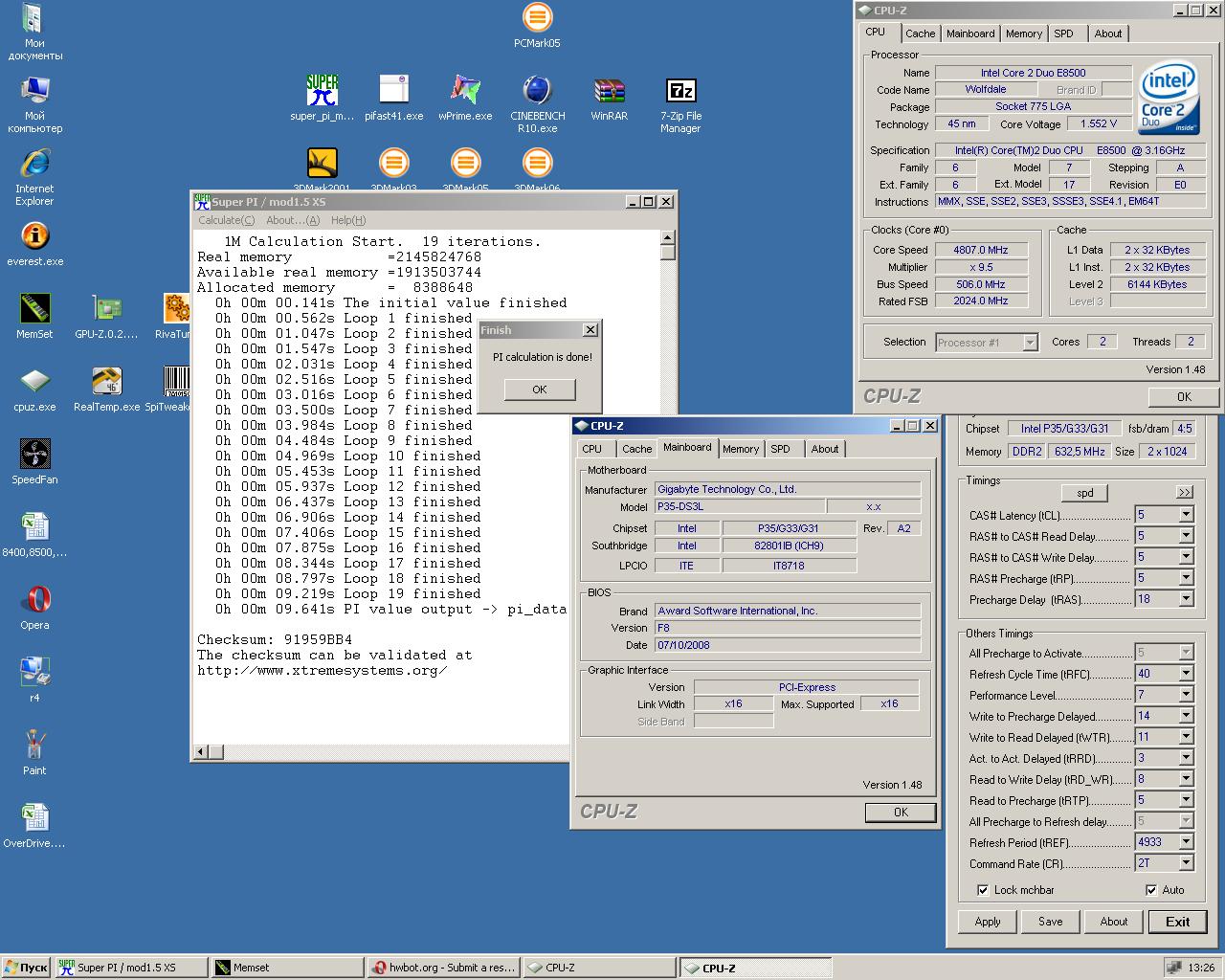The image size is (1225, 980).
Task: Open My Computer (Мой компьютер) icon
Action: click(34, 104)
